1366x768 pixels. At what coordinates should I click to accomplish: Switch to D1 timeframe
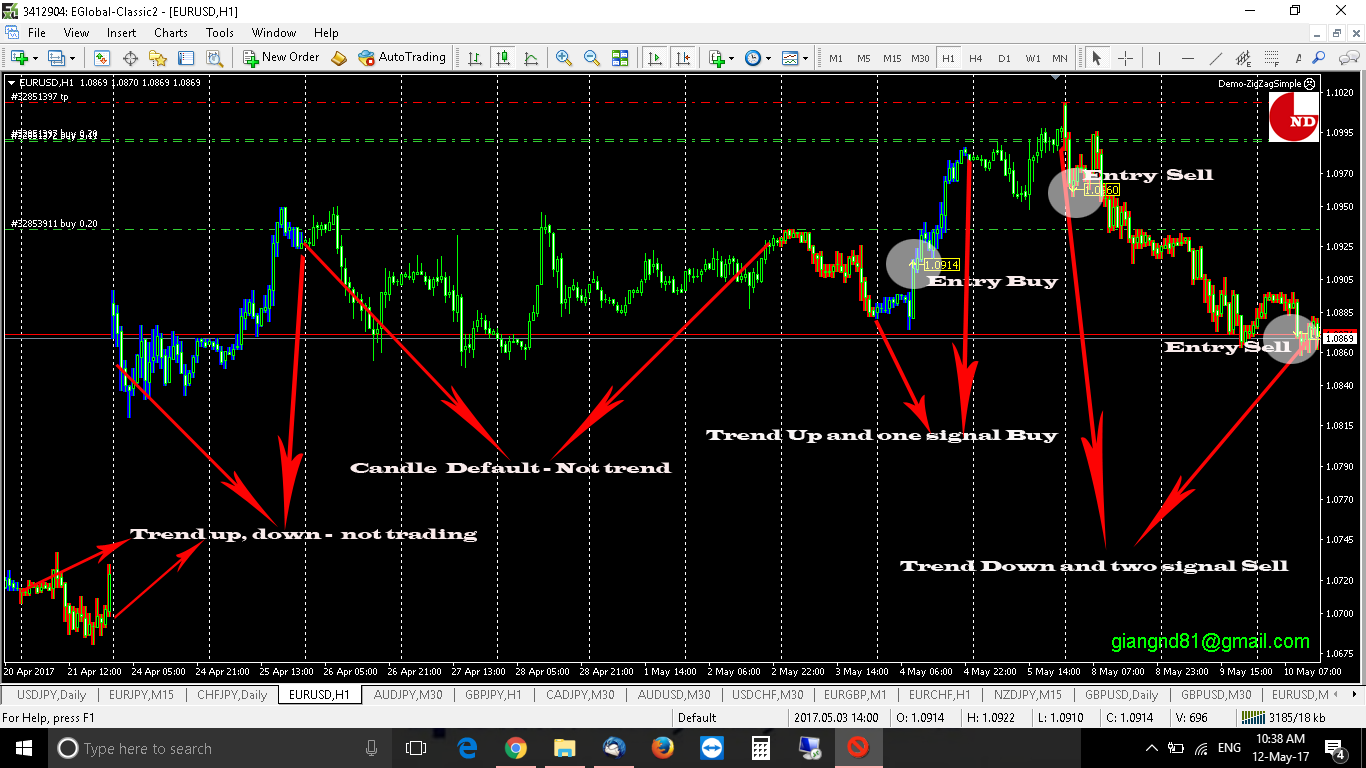pyautogui.click(x=1004, y=58)
